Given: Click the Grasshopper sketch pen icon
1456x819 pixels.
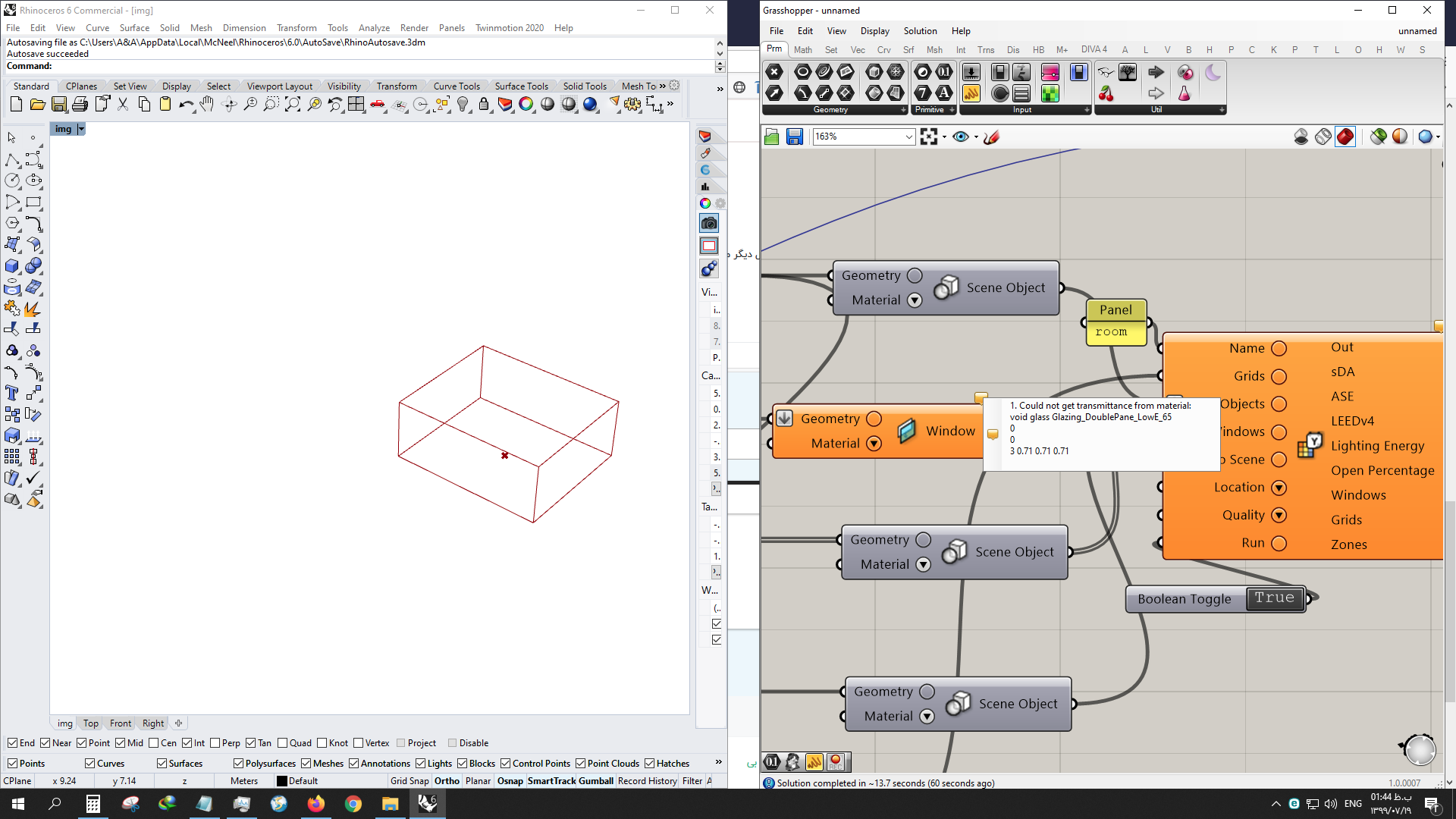Looking at the screenshot, I should point(991,136).
